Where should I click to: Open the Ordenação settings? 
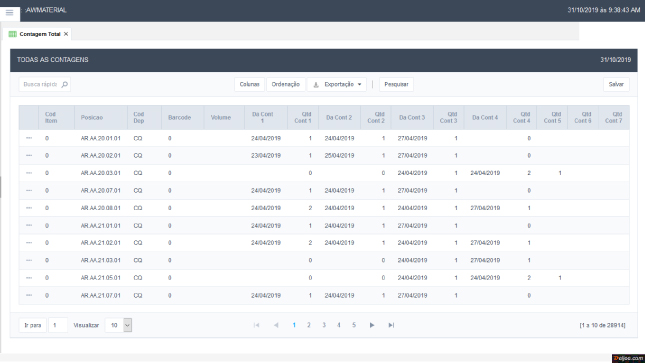pos(285,84)
